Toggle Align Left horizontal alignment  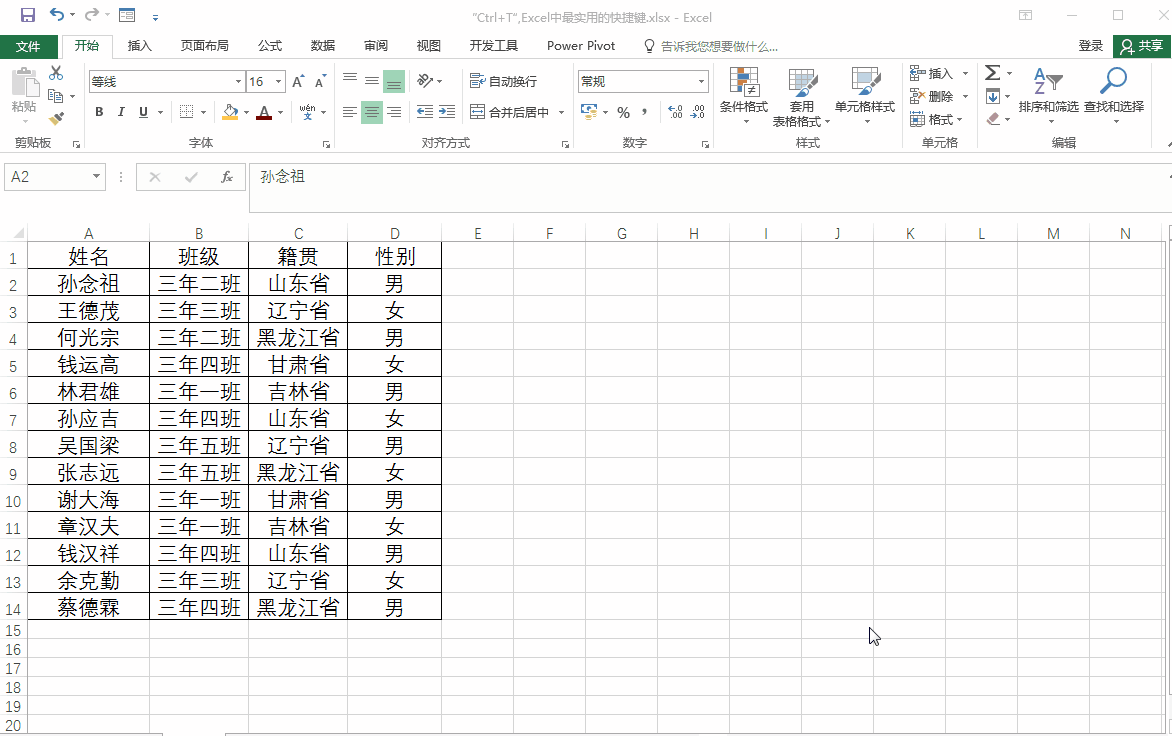tap(350, 112)
